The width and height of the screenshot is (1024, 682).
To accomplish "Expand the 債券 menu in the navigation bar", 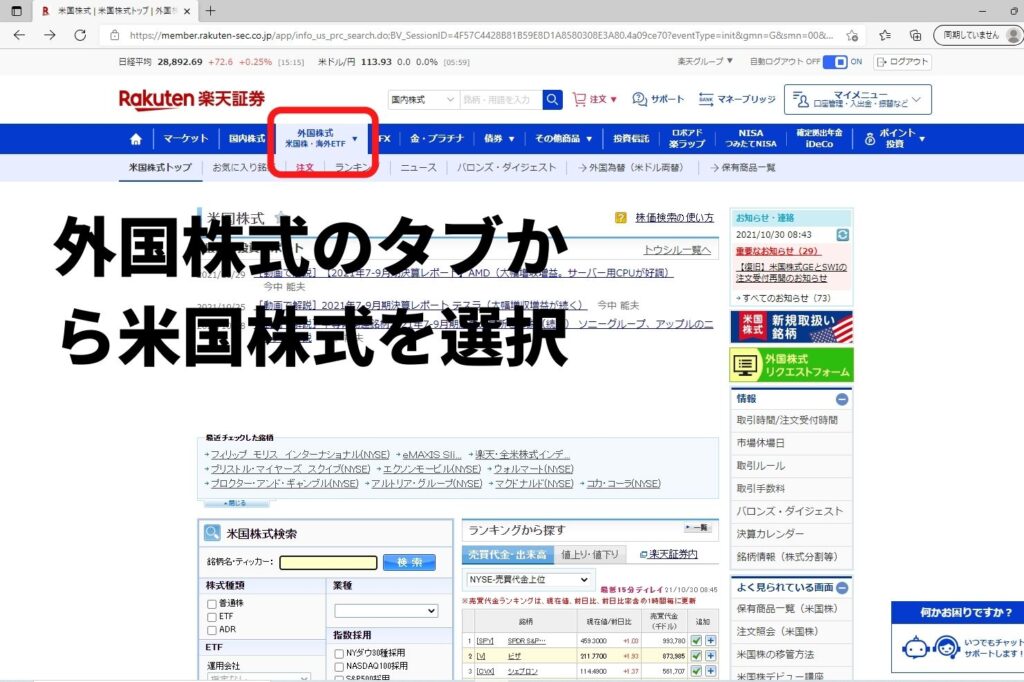I will pos(499,138).
